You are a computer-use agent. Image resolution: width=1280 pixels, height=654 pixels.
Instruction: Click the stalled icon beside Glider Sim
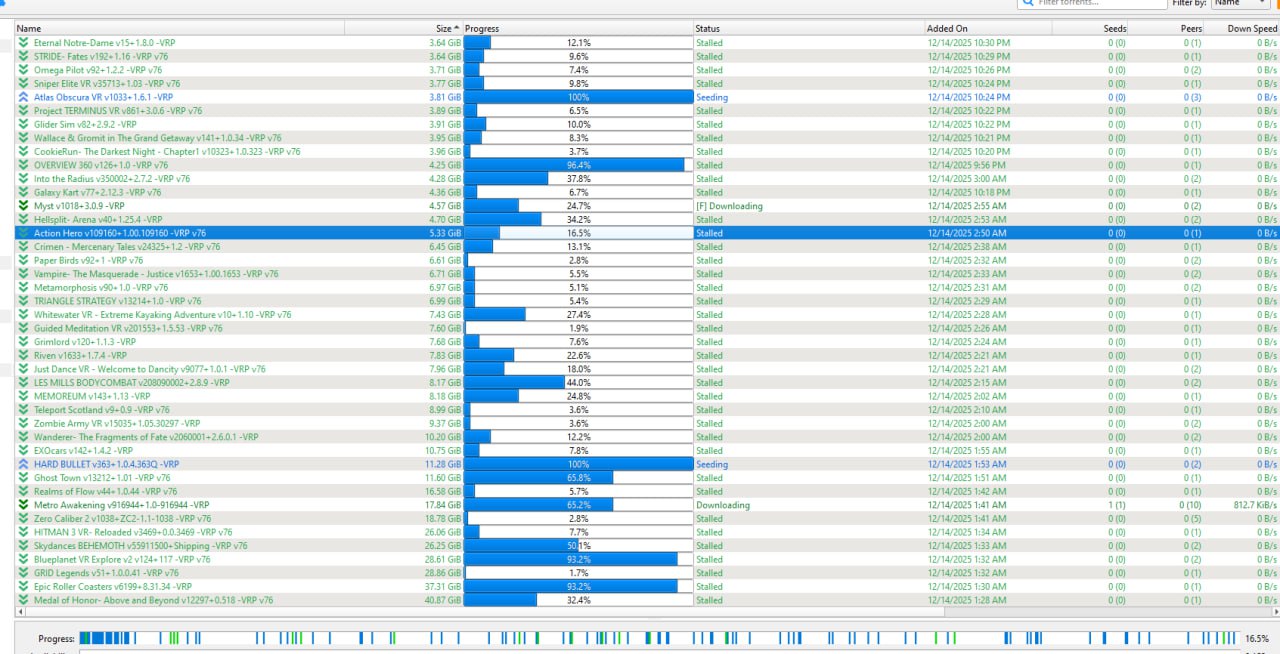point(23,124)
